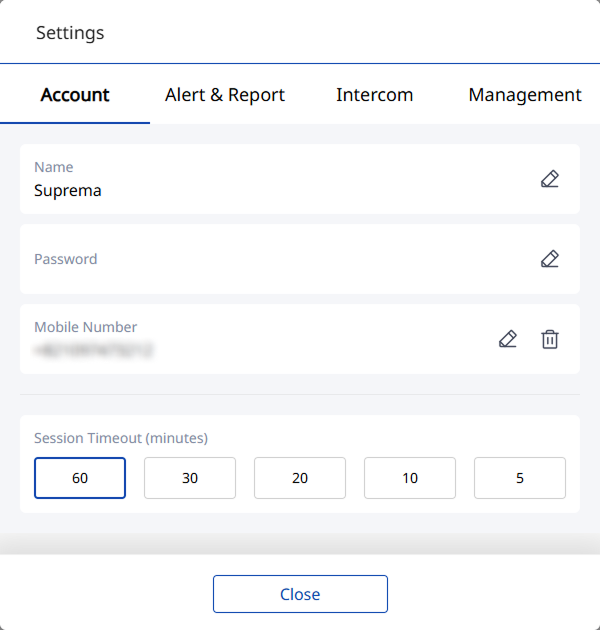Select the 60 minute session timeout
Screen dimensions: 600x630
(80, 478)
